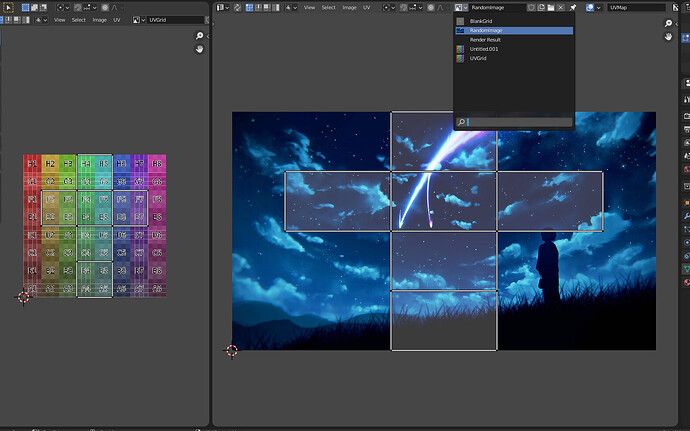Viewport: 690px width, 431px height.
Task: Choose the Extend selection mode in the left editor
Action: coord(34,7)
